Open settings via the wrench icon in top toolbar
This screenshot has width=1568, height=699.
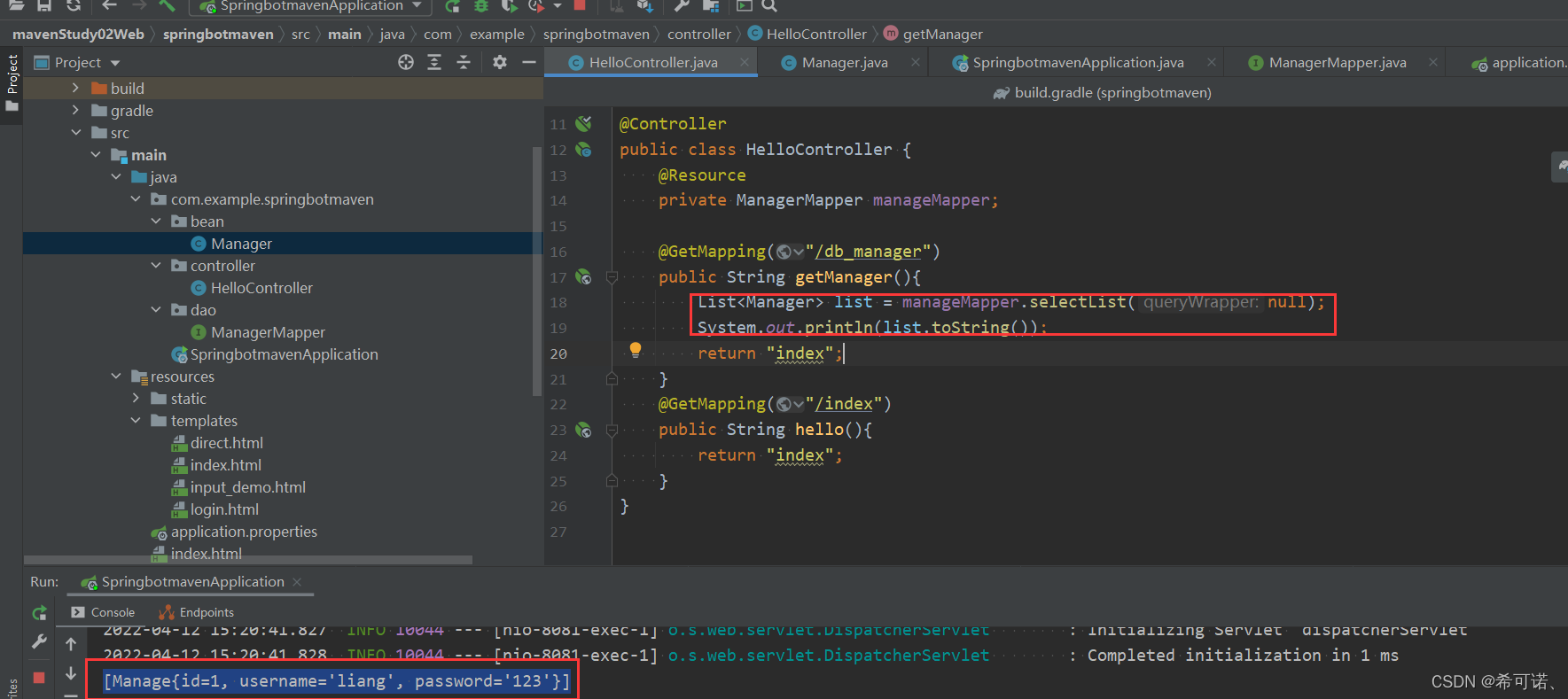coord(682,5)
